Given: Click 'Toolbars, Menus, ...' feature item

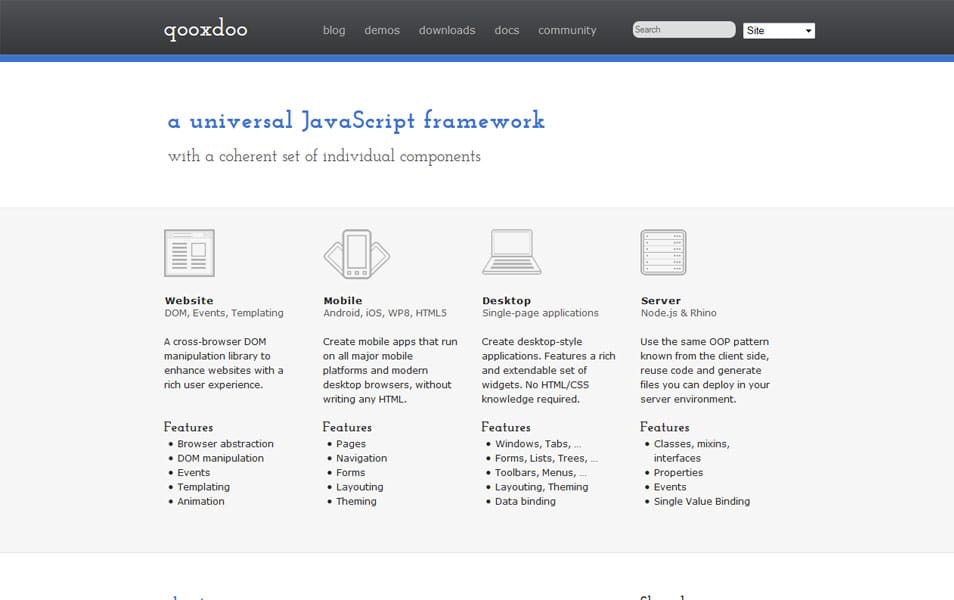Looking at the screenshot, I should [540, 473].
